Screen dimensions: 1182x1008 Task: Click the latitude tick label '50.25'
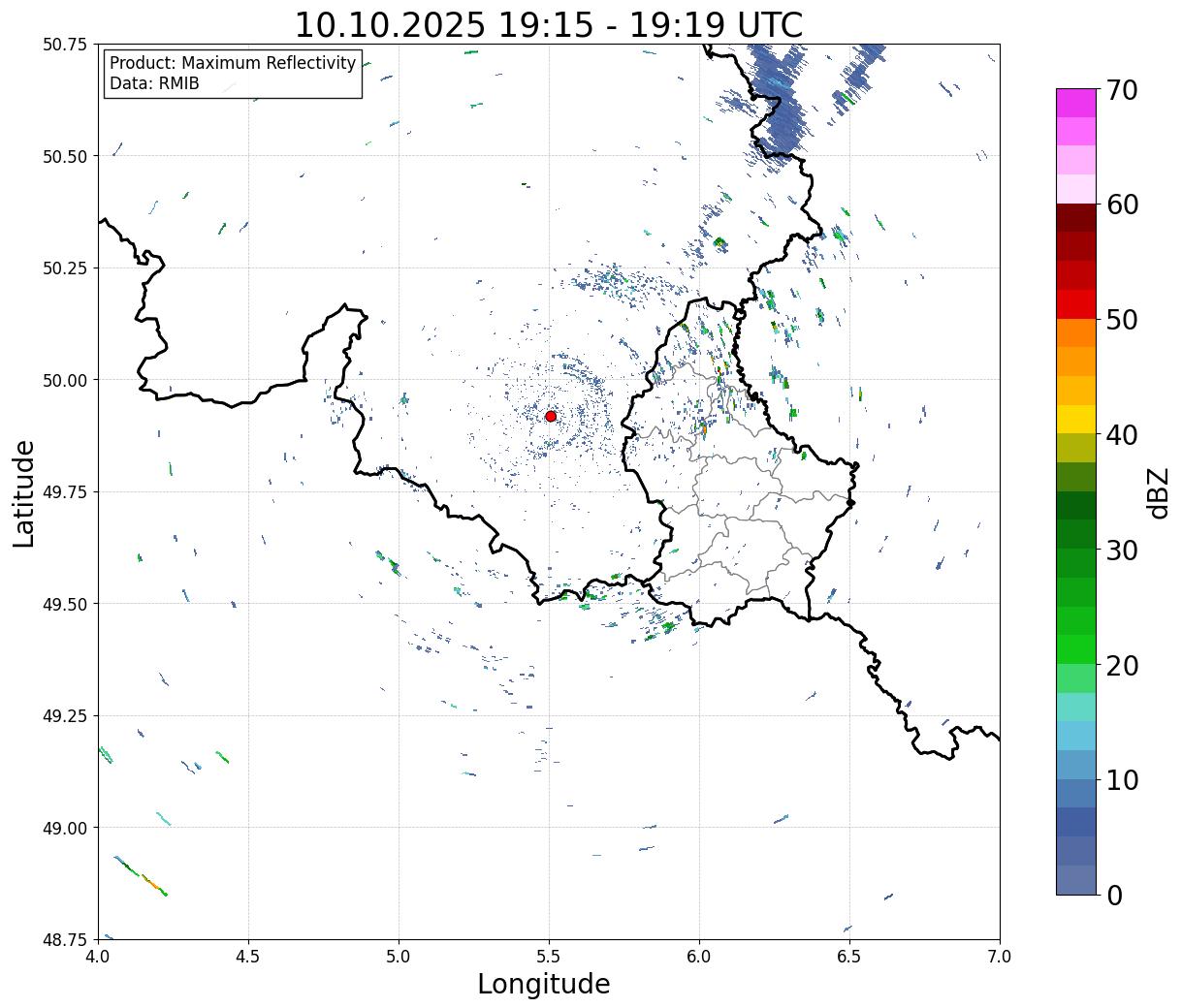point(65,268)
